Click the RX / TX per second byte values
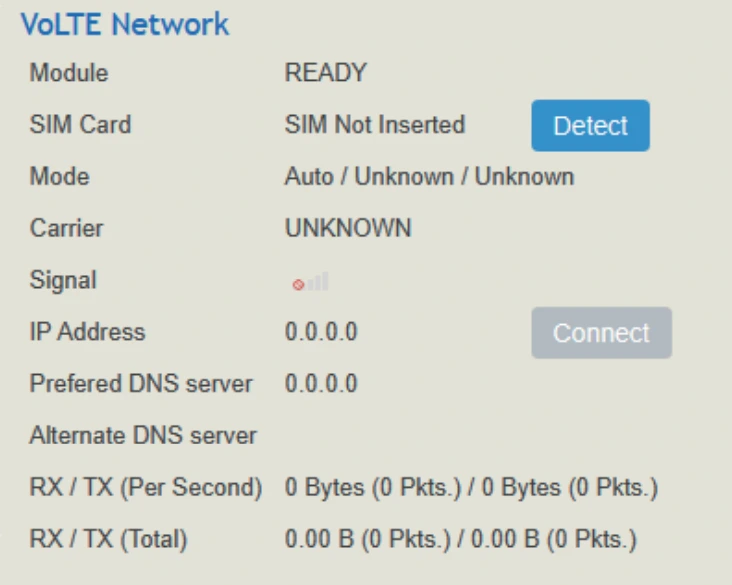Viewport: 732px width, 585px height. 471,489
